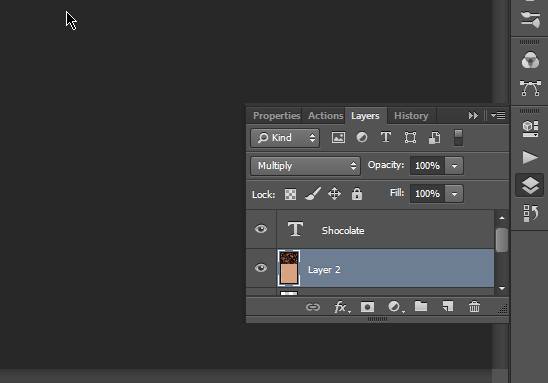Filter for type layers icon
Viewport: 548px width, 383px height.
click(386, 137)
